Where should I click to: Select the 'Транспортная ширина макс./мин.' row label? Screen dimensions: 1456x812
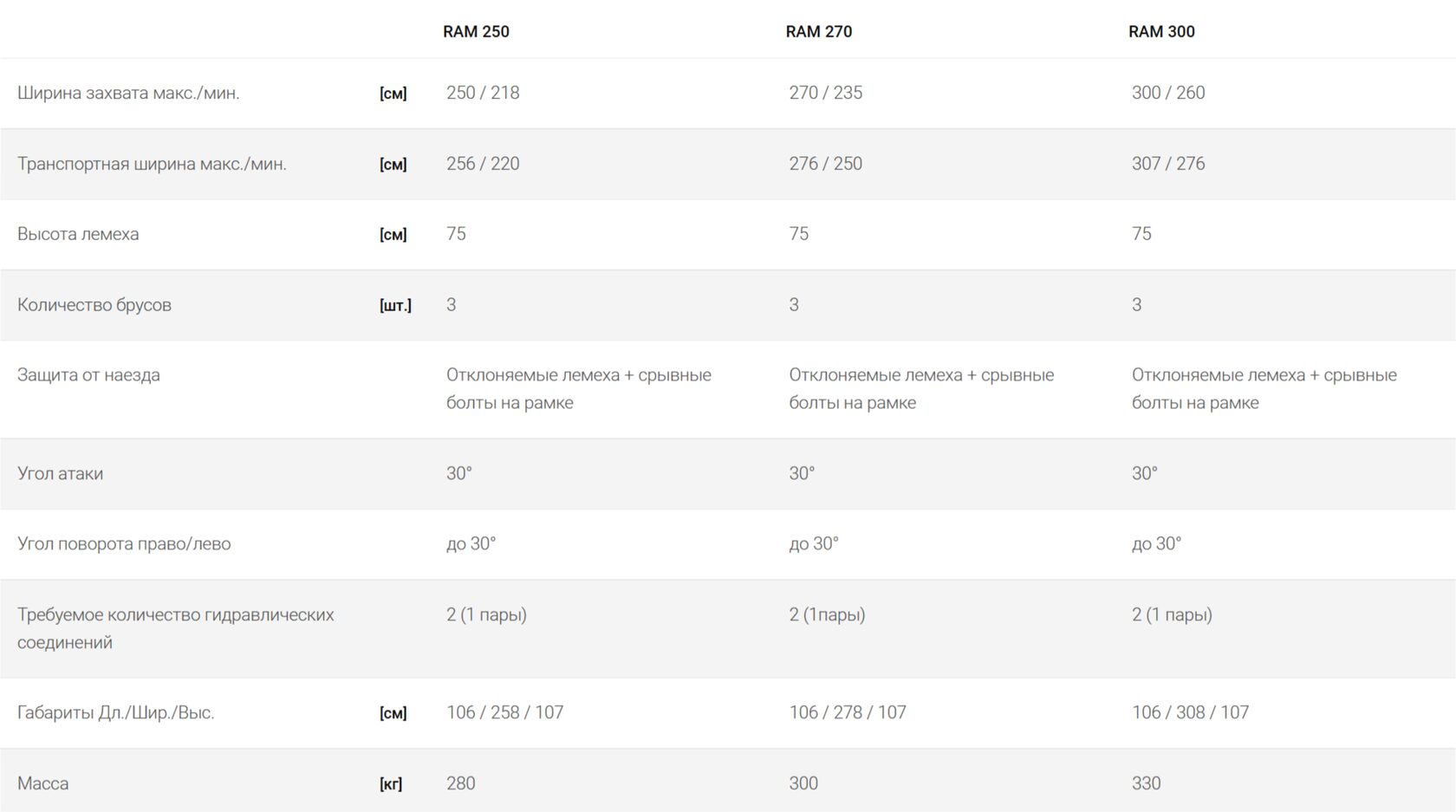click(x=152, y=164)
